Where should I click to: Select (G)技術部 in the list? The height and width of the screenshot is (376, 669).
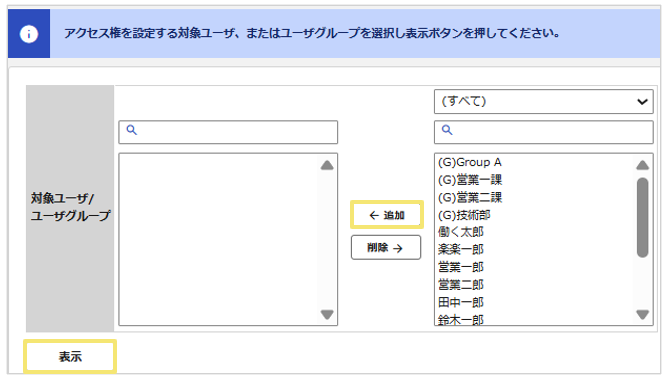pyautogui.click(x=464, y=215)
